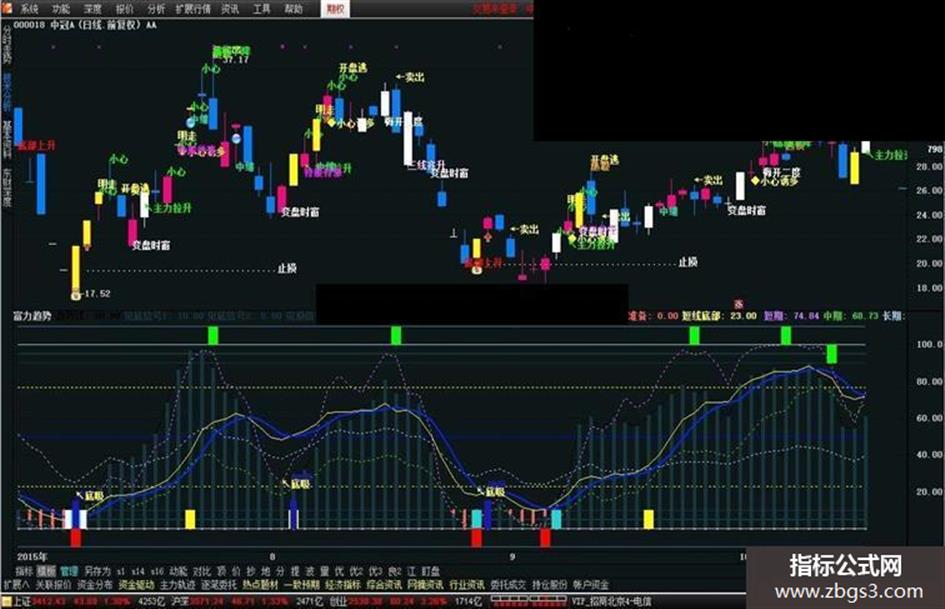The width and height of the screenshot is (945, 609).
Task: Click the yellow icon beside 上证 in the status bar
Action: [x=6, y=601]
